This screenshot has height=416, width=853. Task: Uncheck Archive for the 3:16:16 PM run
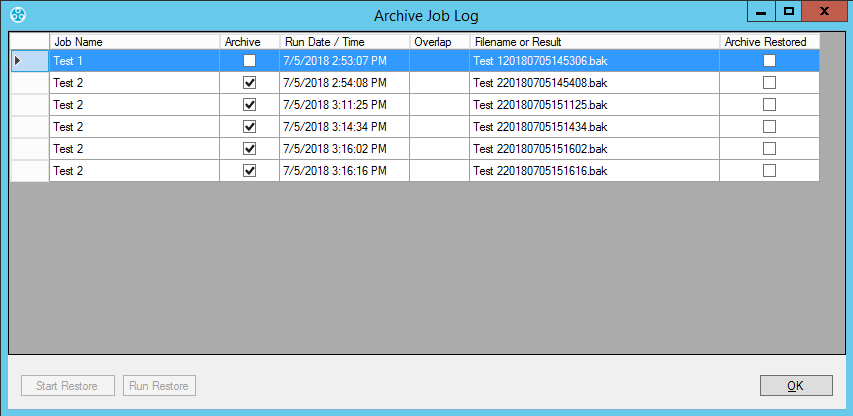click(249, 171)
